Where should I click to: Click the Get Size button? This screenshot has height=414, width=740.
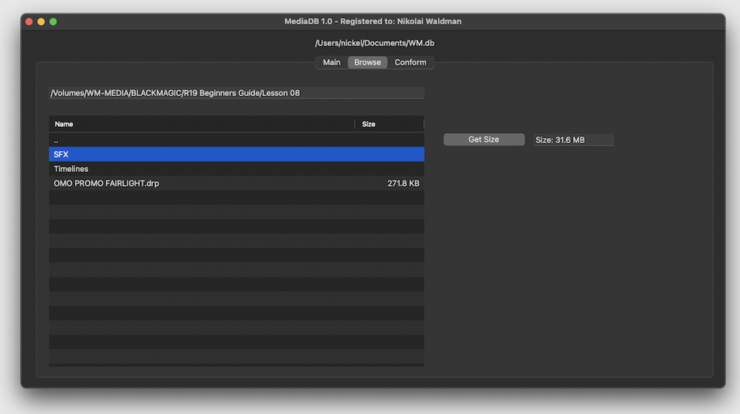(483, 140)
